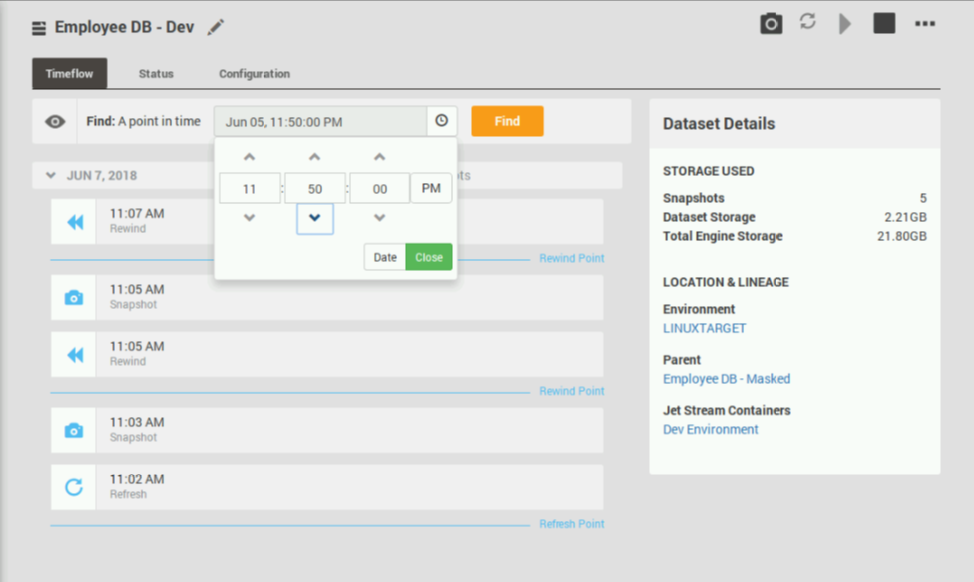
Task: Increase the hour with the up chevron
Action: [x=249, y=157]
